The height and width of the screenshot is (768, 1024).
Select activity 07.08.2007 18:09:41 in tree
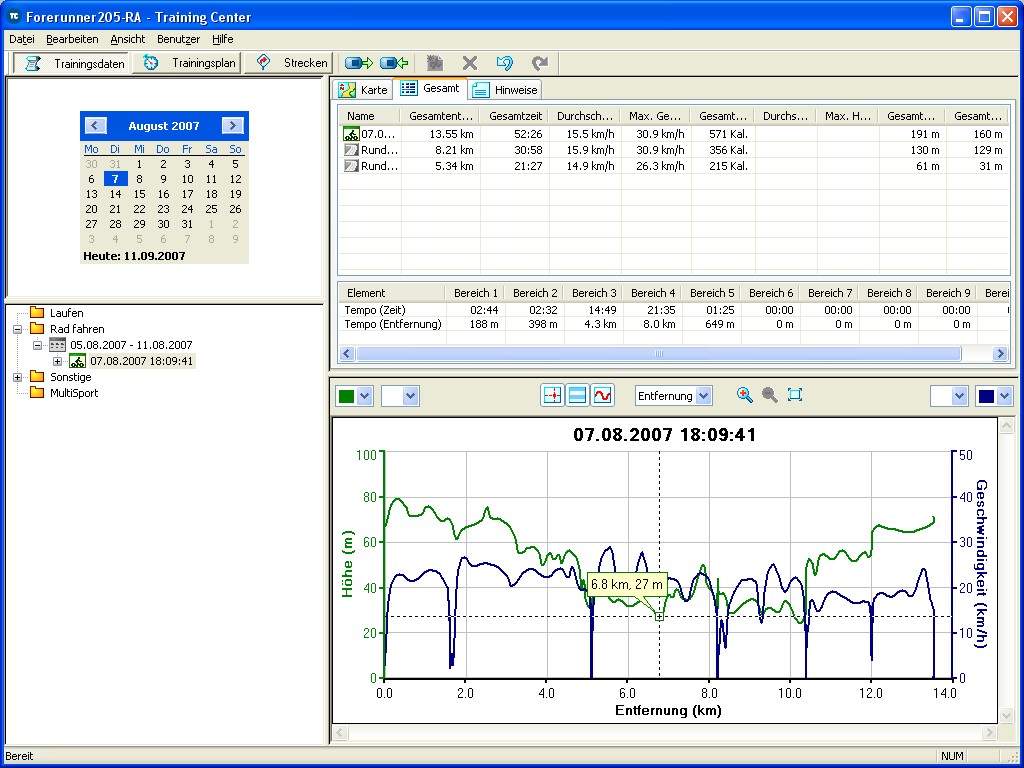pos(141,360)
